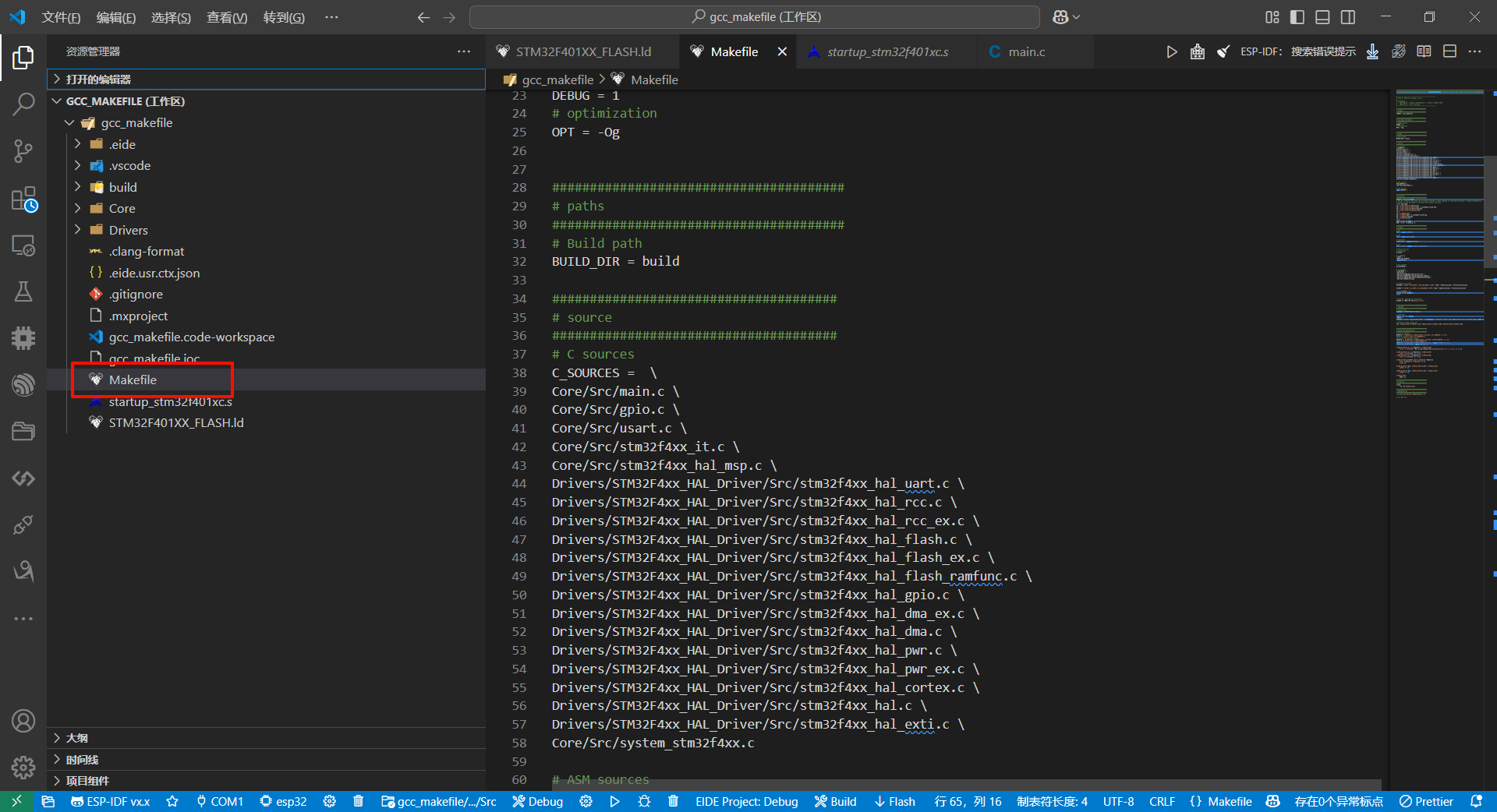Open Accounts icon in activity bar
The width and height of the screenshot is (1497, 812).
[23, 721]
